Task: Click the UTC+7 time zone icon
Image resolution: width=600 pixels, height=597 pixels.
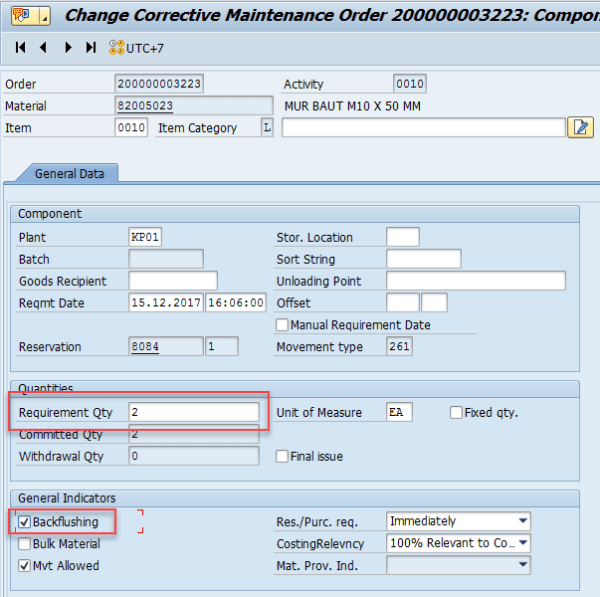Action: 116,48
